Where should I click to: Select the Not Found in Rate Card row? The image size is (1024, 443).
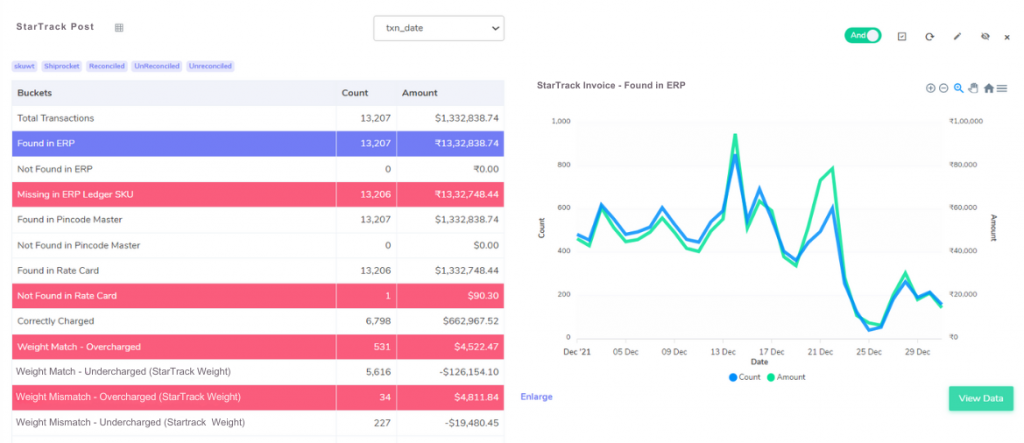pyautogui.click(x=258, y=295)
